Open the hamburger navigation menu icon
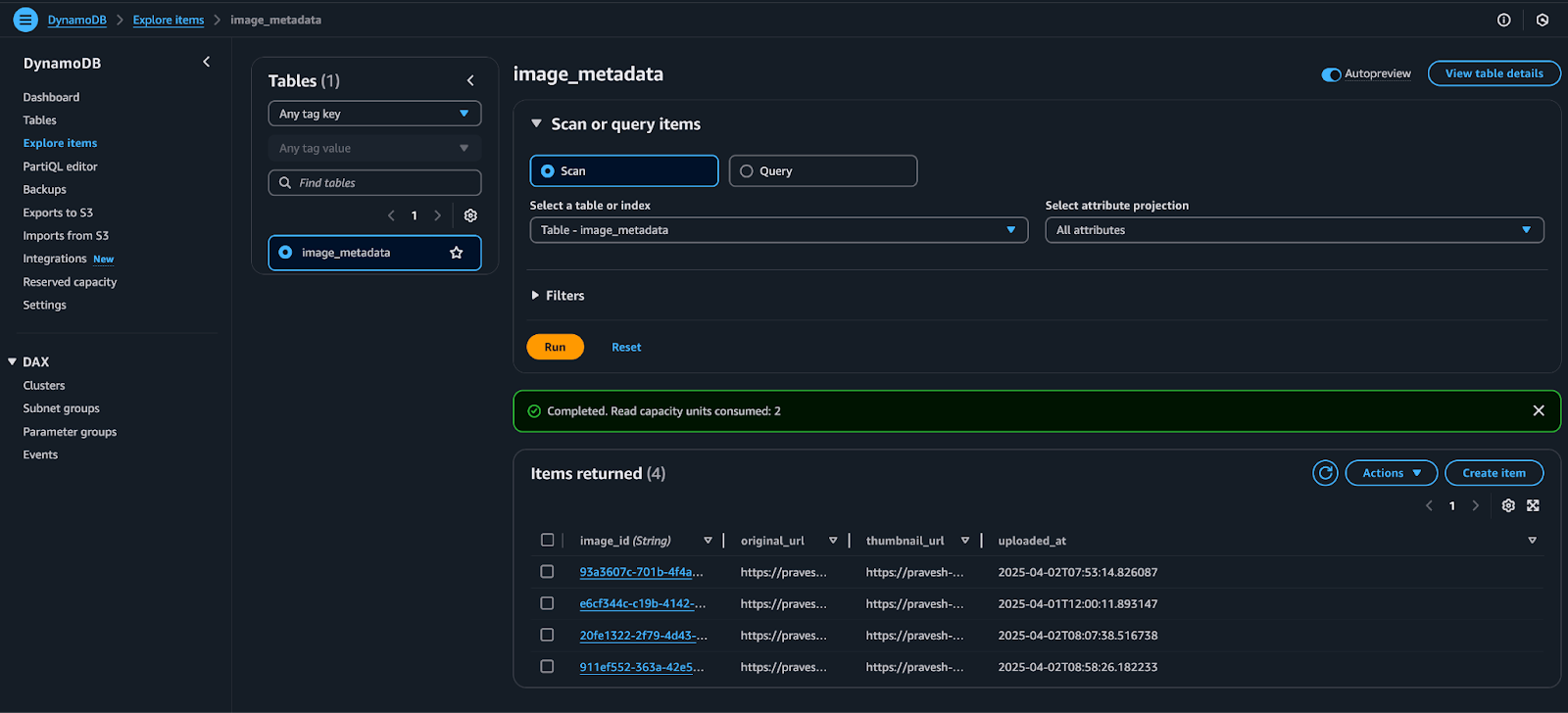The image size is (1568, 713). (x=25, y=20)
